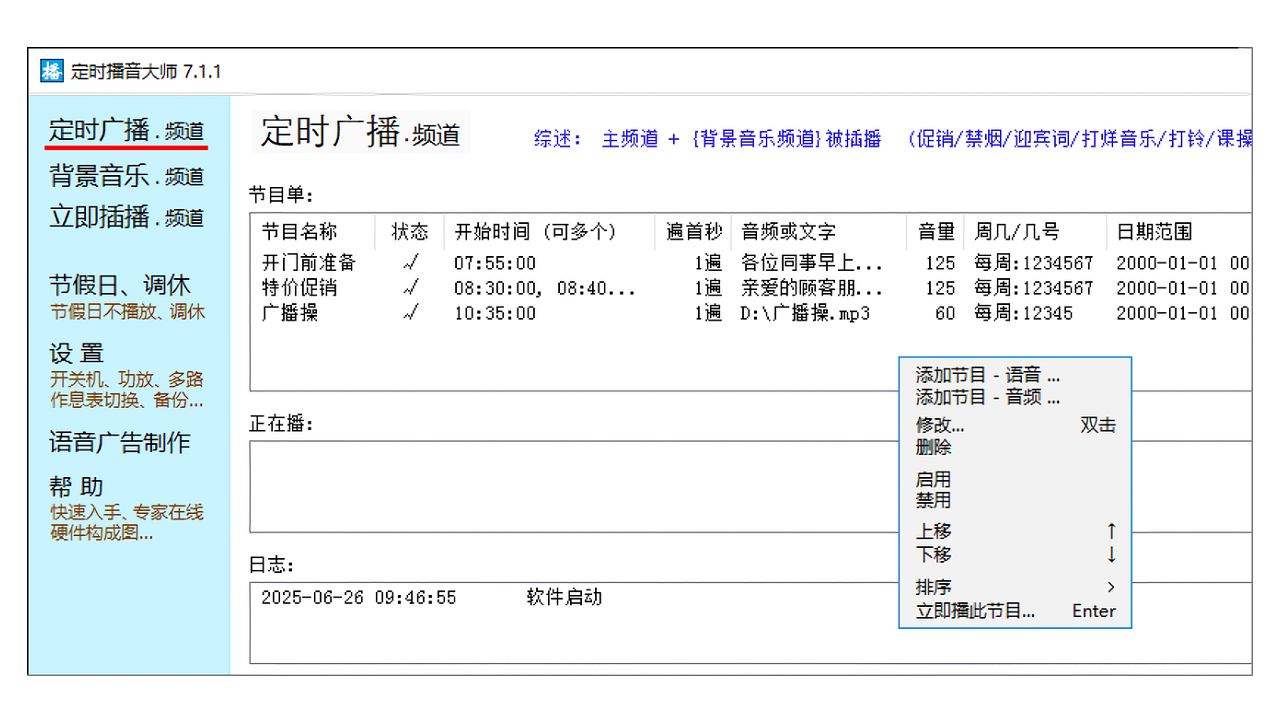The image size is (1280, 720).
Task: Toggle the status checkmark for 开门前准备
Action: coord(409,262)
